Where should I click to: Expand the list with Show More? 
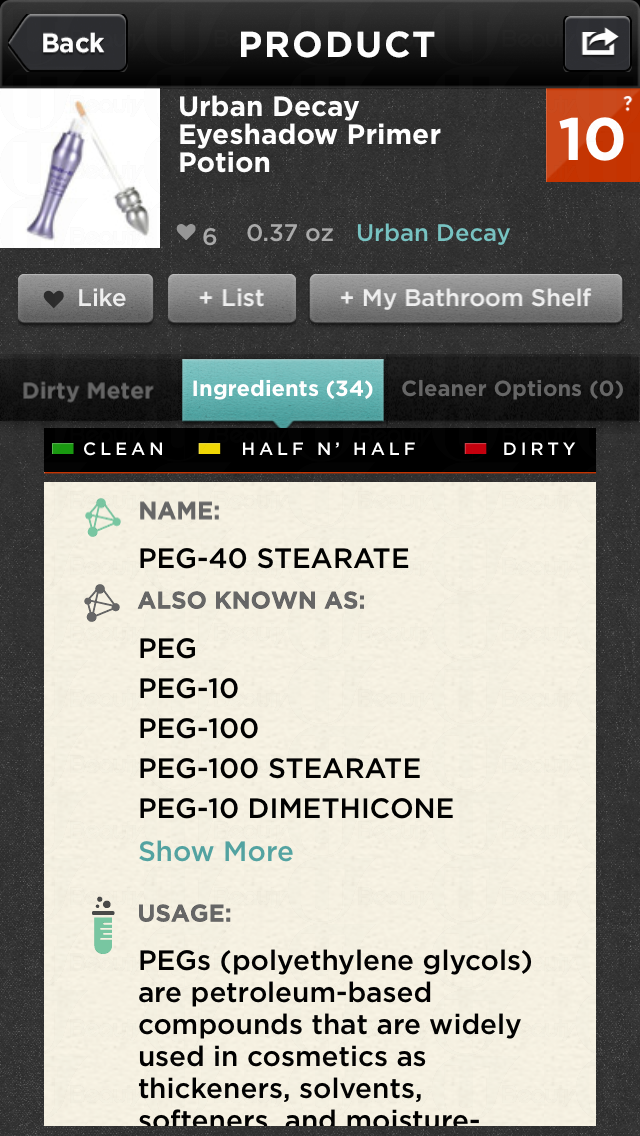point(216,851)
